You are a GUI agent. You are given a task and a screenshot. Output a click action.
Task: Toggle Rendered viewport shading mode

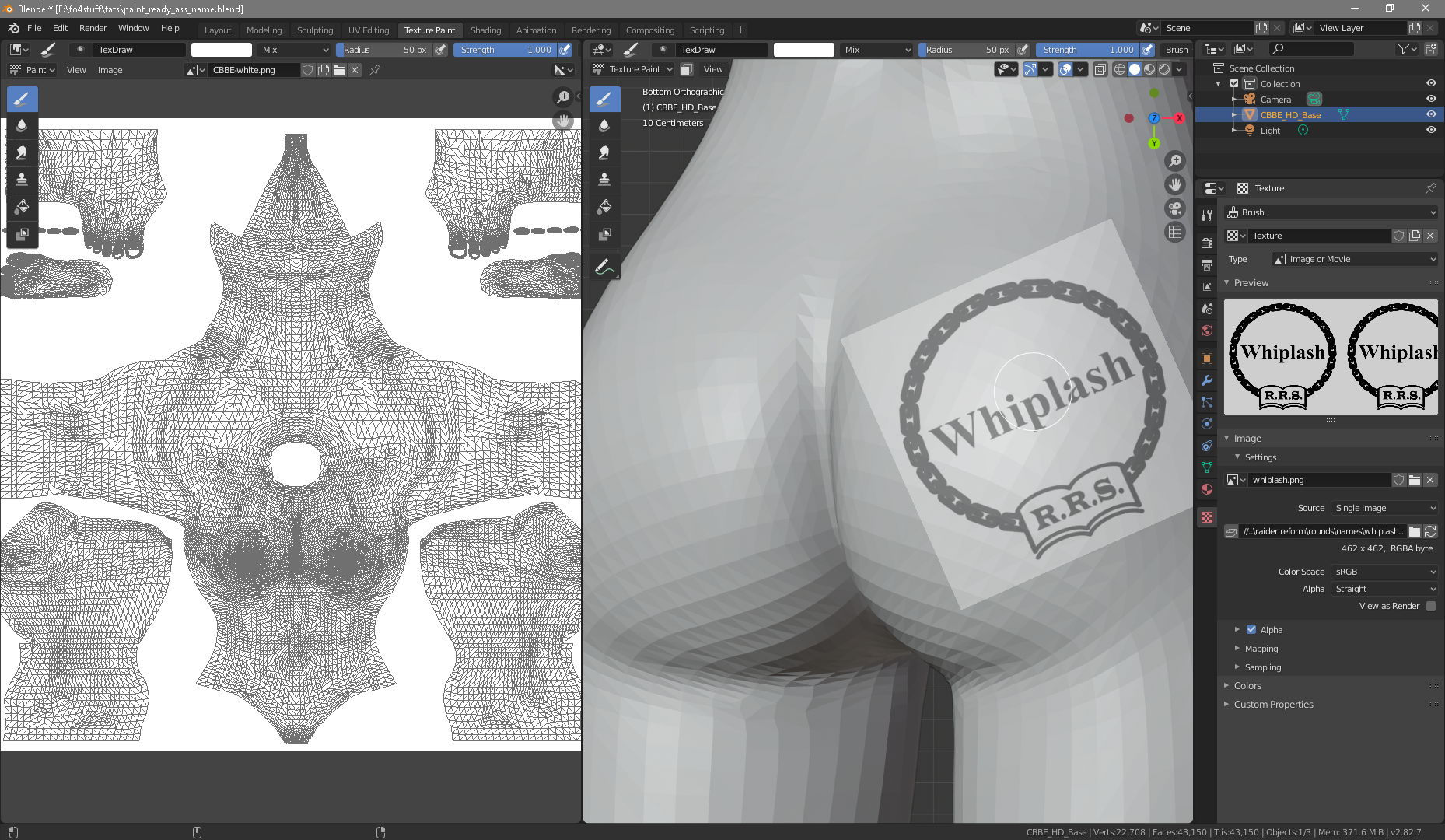[x=1164, y=69]
